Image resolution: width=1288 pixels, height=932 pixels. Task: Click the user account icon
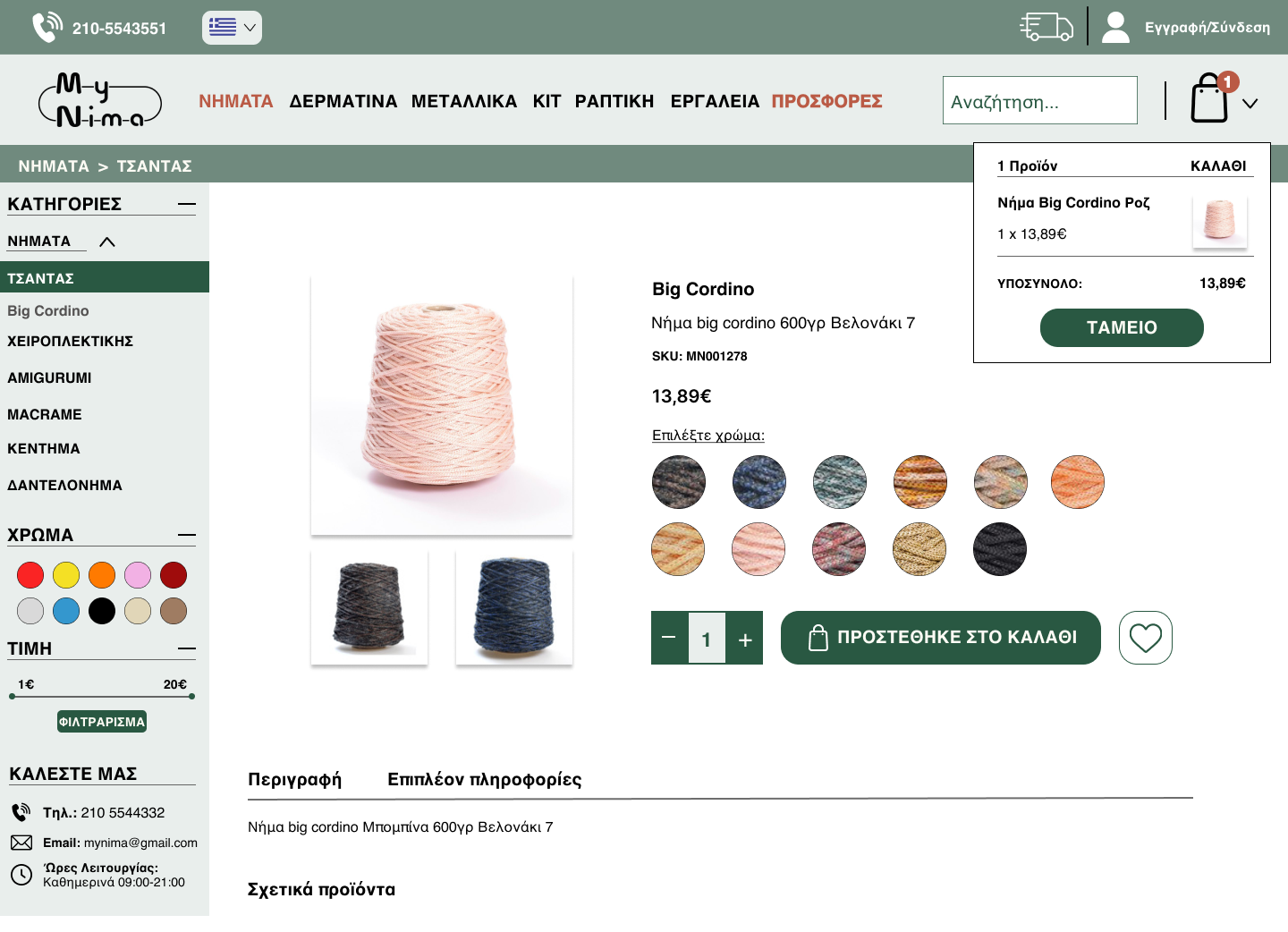[1115, 27]
